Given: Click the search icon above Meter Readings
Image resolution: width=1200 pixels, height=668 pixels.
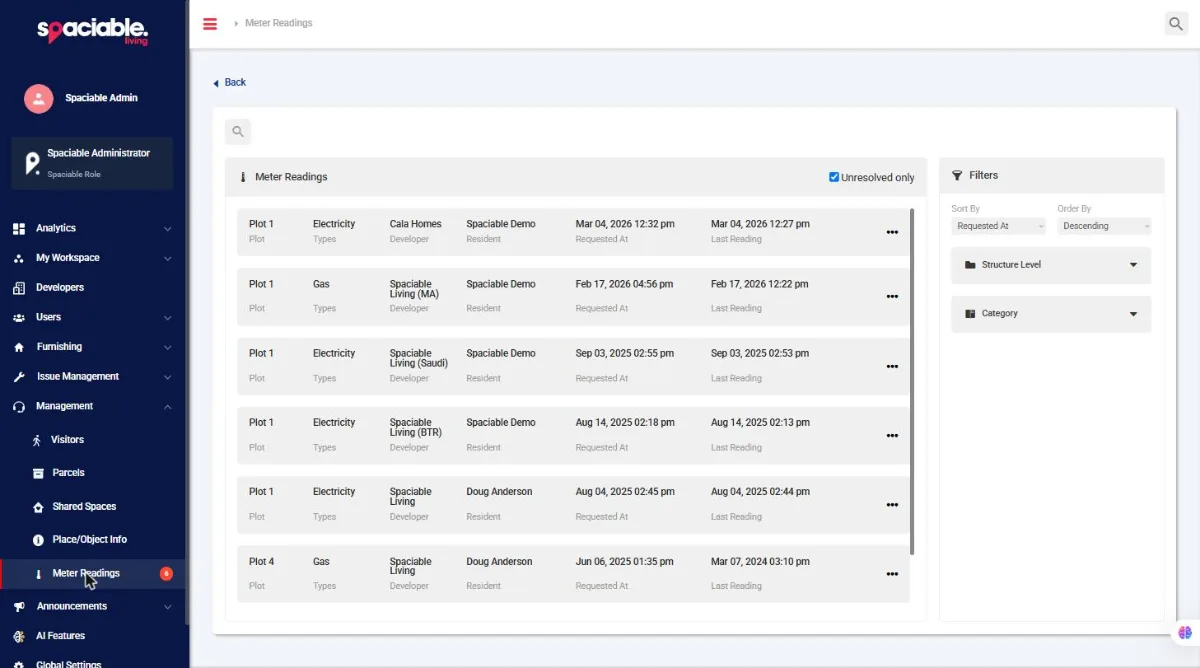Looking at the screenshot, I should click(x=238, y=131).
